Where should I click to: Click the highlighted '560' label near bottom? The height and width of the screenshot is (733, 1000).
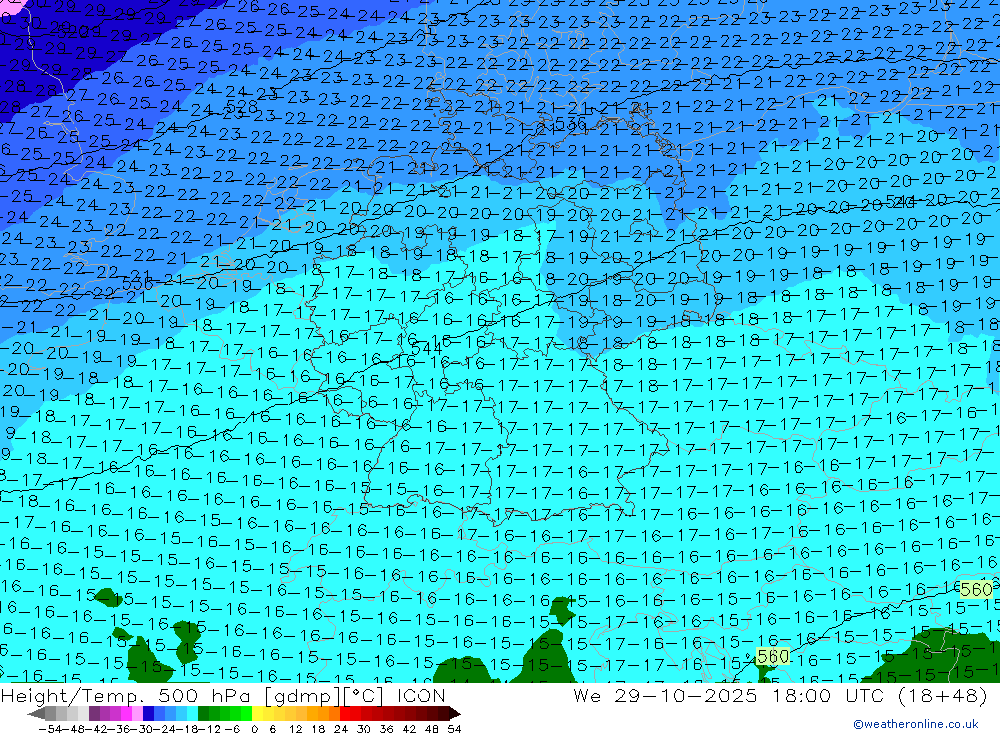coord(773,656)
